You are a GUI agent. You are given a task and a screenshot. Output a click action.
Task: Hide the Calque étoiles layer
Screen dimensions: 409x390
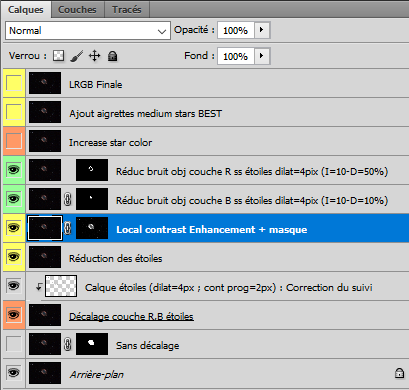[14, 286]
